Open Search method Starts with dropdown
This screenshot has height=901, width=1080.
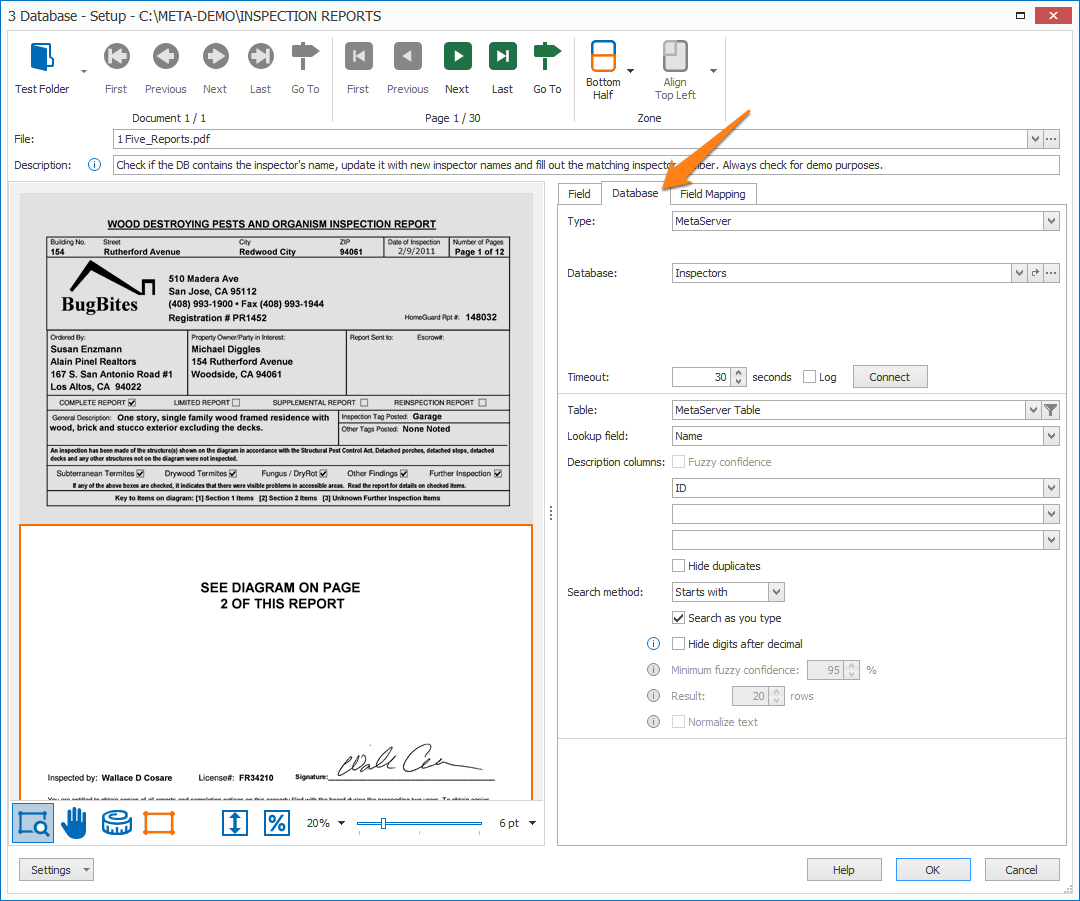pyautogui.click(x=776, y=592)
